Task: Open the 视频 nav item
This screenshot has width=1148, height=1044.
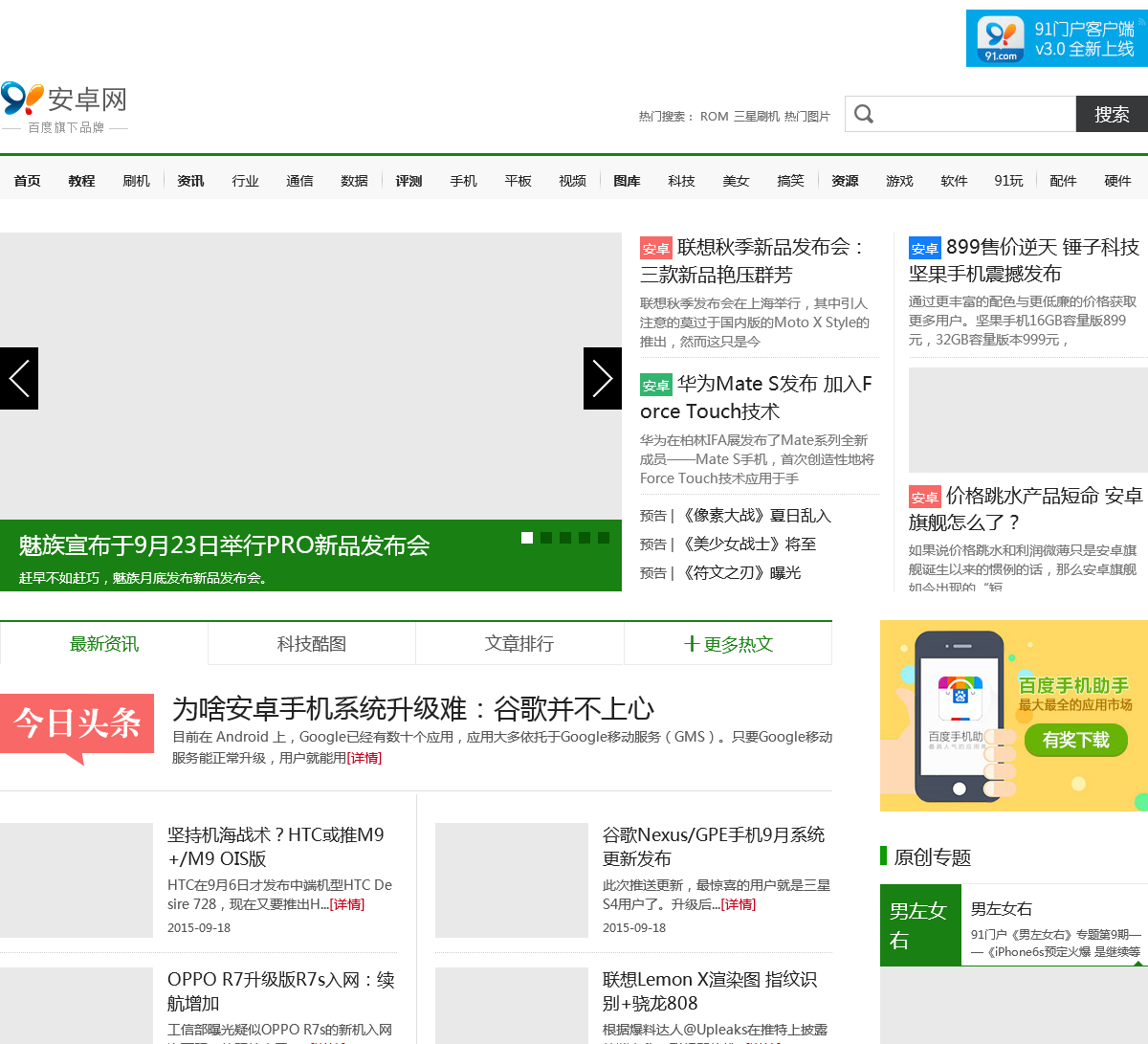Action: coord(572,181)
